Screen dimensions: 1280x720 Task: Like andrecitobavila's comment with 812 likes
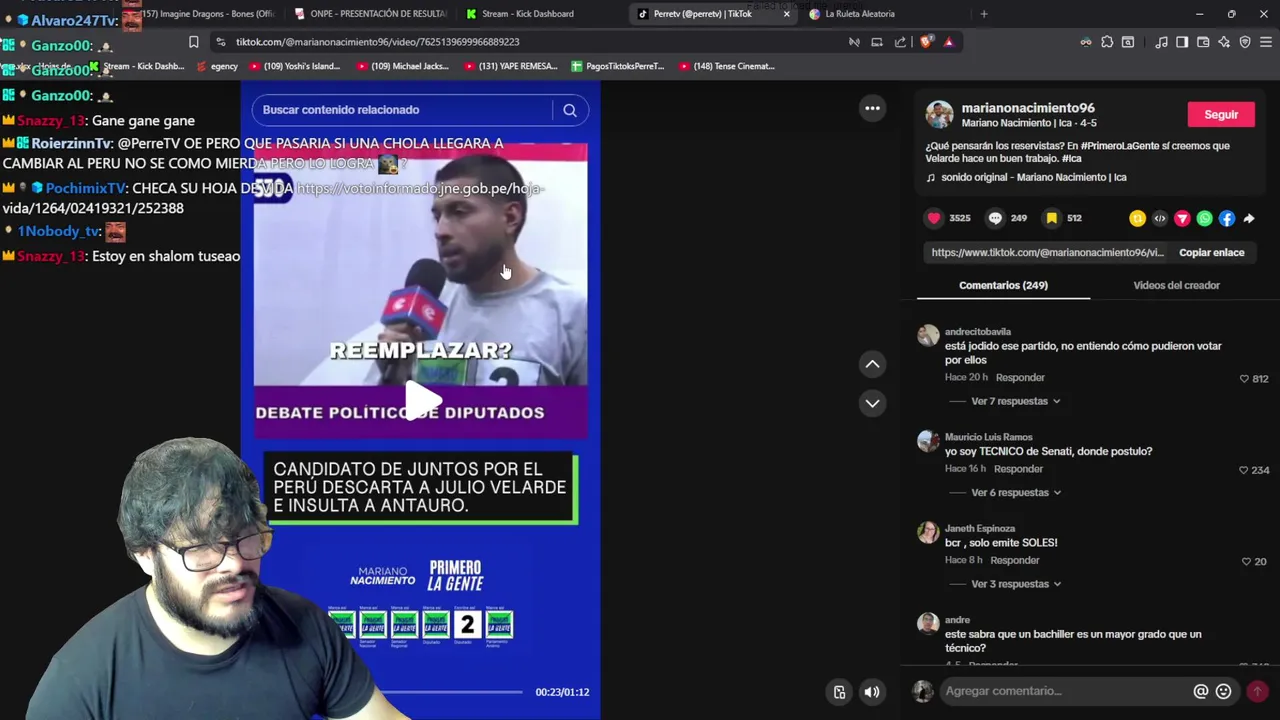tap(1244, 379)
